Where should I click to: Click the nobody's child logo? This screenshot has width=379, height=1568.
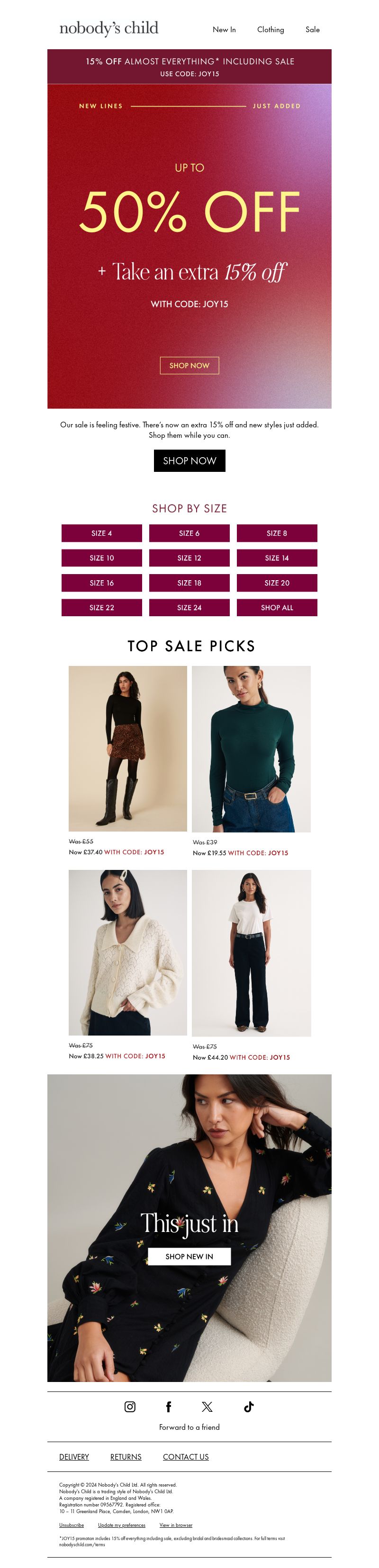coord(108,28)
